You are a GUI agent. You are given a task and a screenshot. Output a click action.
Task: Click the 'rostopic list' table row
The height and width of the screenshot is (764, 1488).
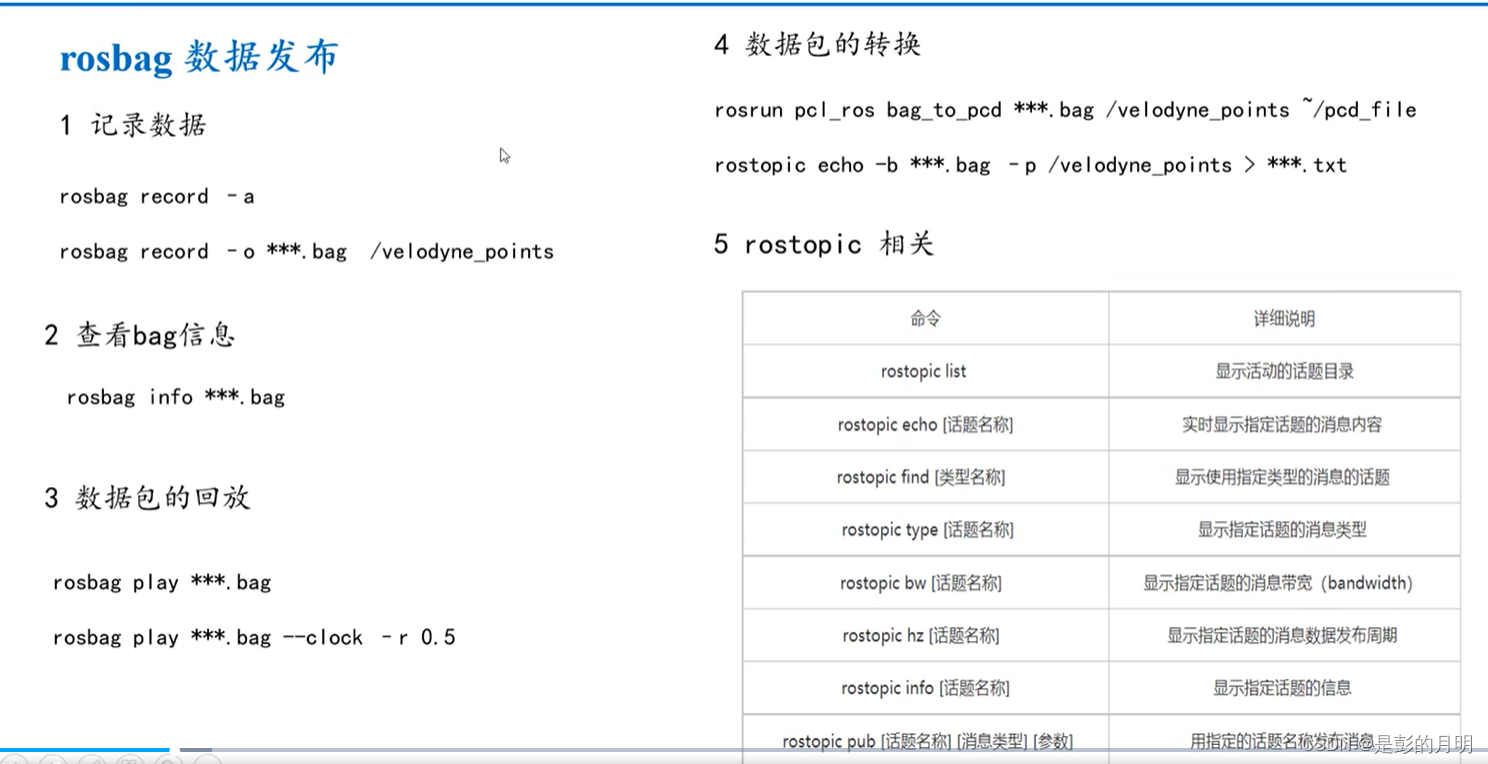[x=923, y=371]
